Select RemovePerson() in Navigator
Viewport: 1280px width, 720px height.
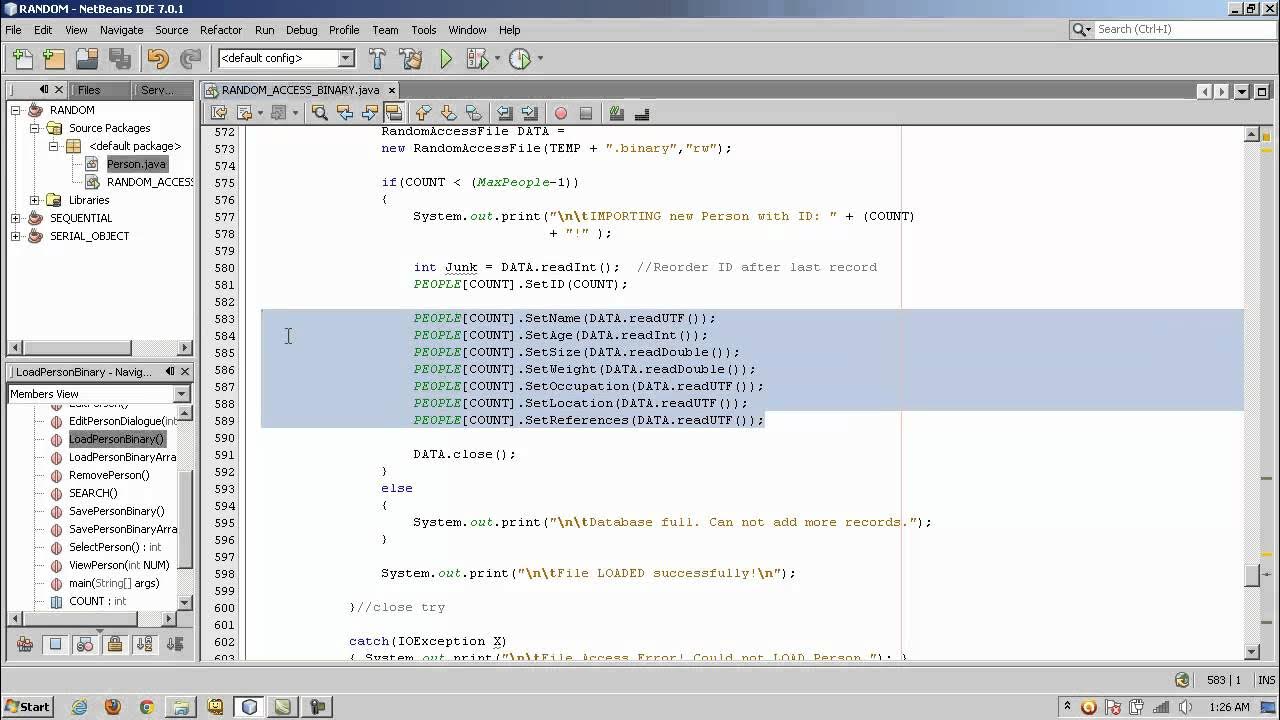click(108, 475)
